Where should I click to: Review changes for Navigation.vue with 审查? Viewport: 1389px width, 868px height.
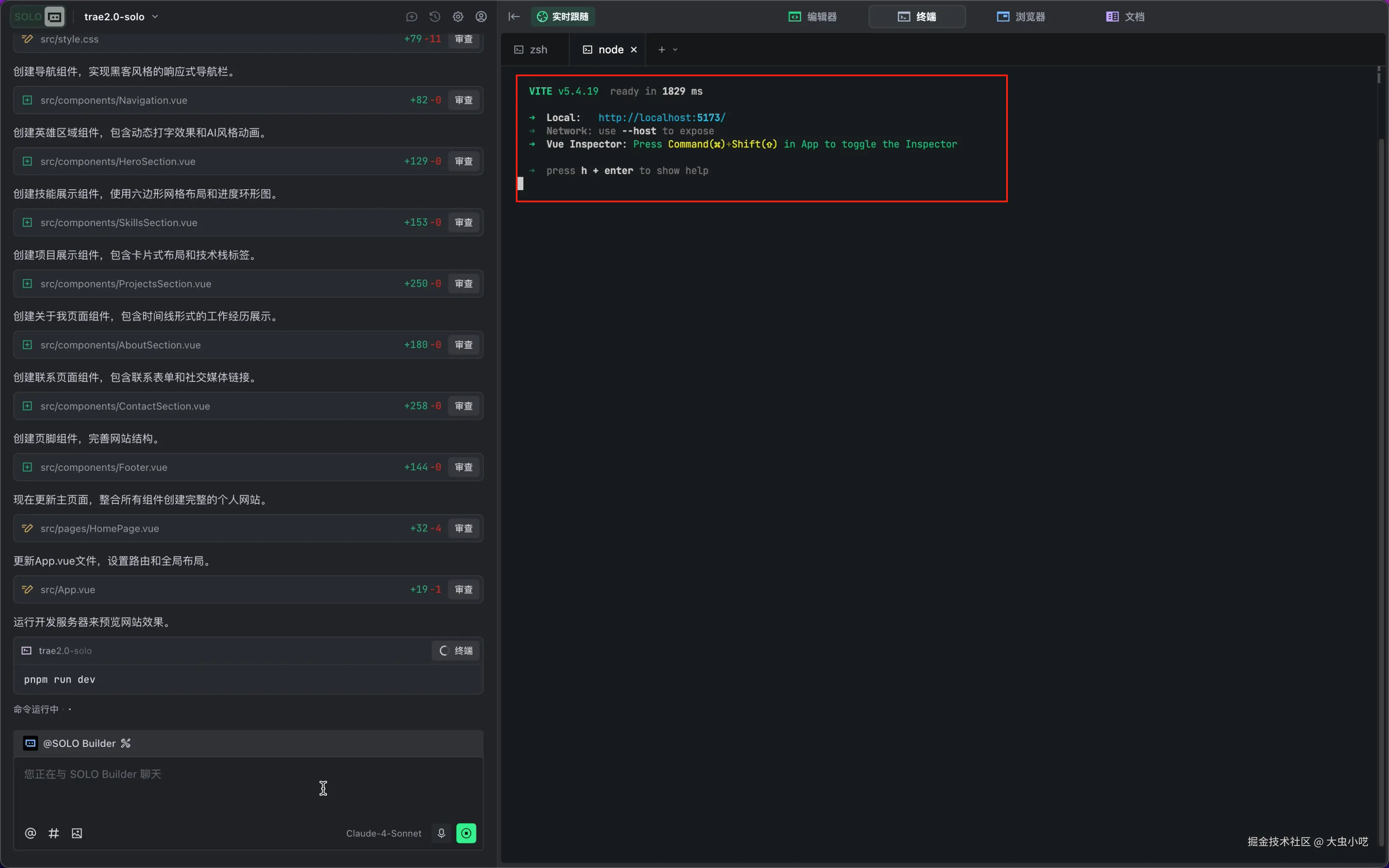(x=463, y=100)
